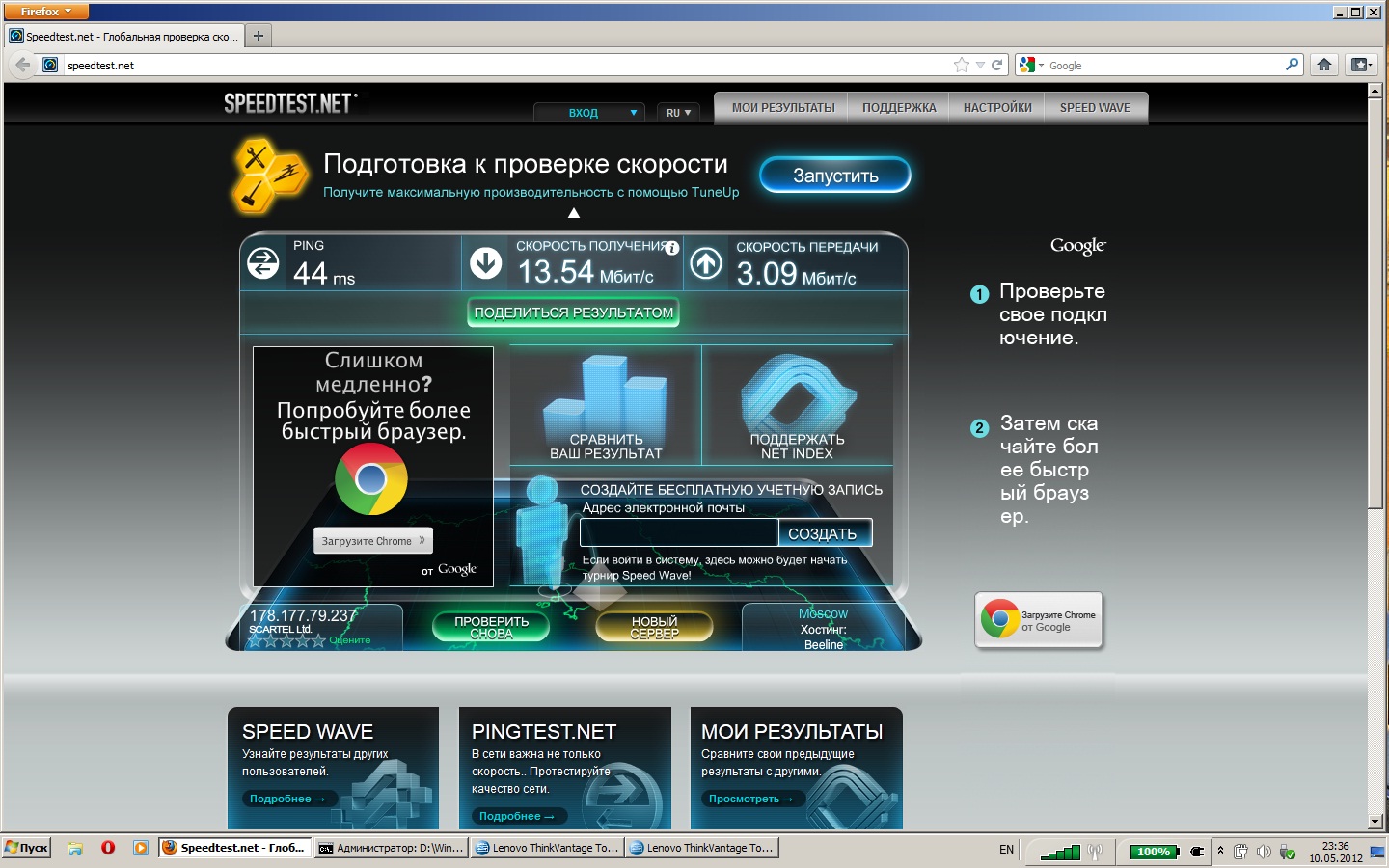Click the SPEEDTEST.NET logo
Image resolution: width=1389 pixels, height=868 pixels.
pyautogui.click(x=290, y=103)
